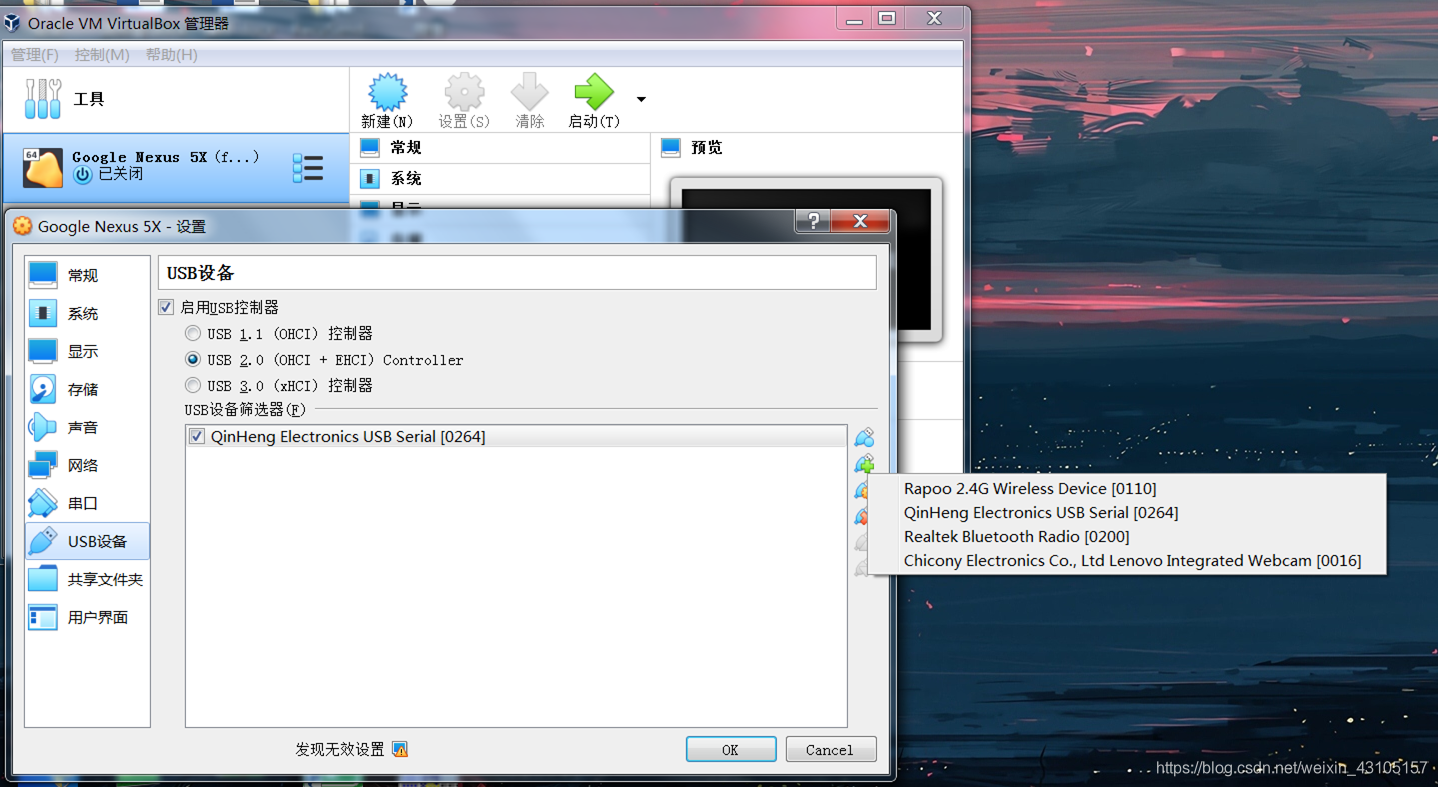Click the 新建(N) toolbar icon
The height and width of the screenshot is (787, 1438).
(x=387, y=92)
